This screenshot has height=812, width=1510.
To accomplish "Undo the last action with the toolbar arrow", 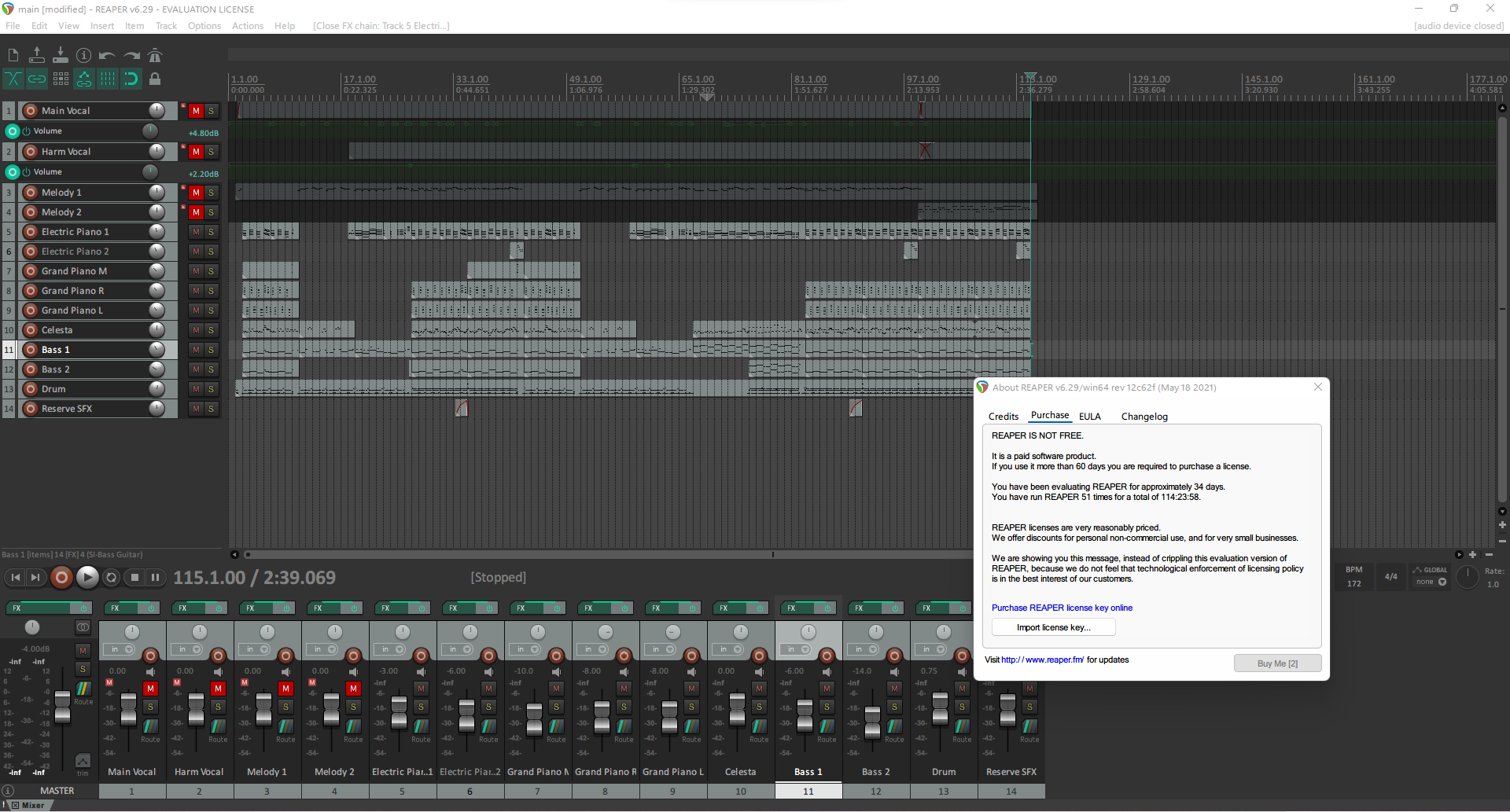I will 108,55.
